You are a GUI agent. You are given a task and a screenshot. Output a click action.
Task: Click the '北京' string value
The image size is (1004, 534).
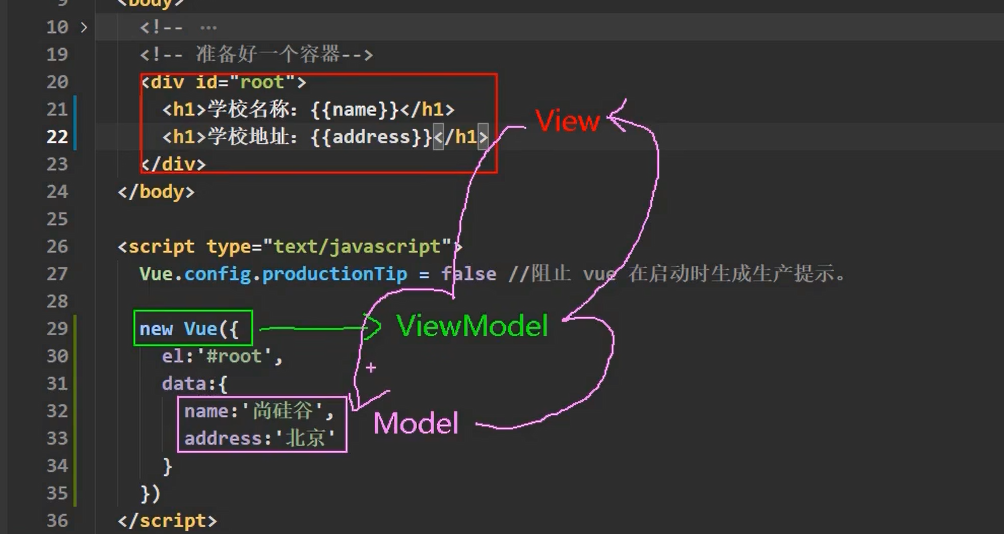pyautogui.click(x=305, y=439)
